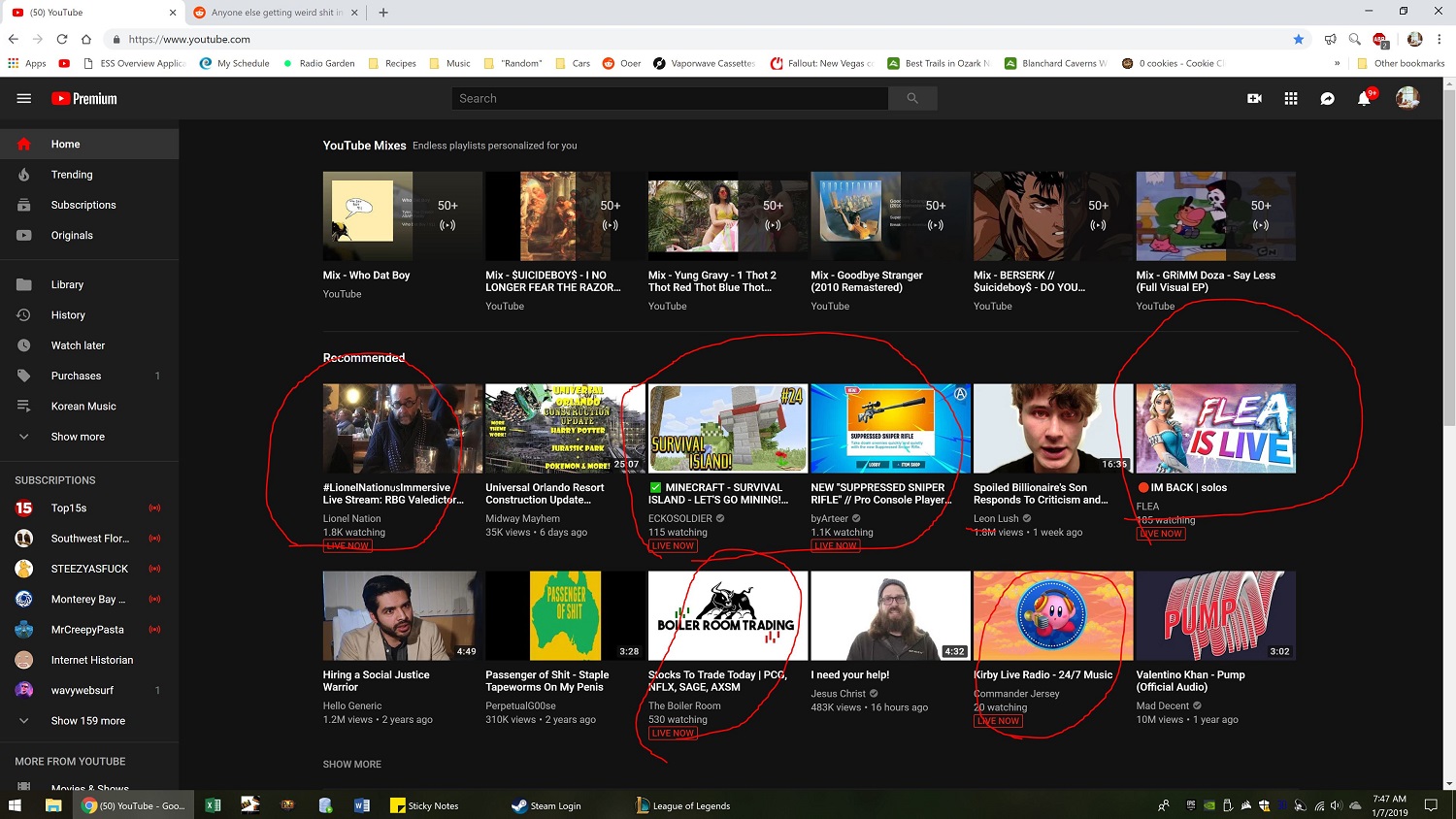The height and width of the screenshot is (819, 1456).
Task: Click SHOW MORE below recommended videos
Action: [351, 764]
